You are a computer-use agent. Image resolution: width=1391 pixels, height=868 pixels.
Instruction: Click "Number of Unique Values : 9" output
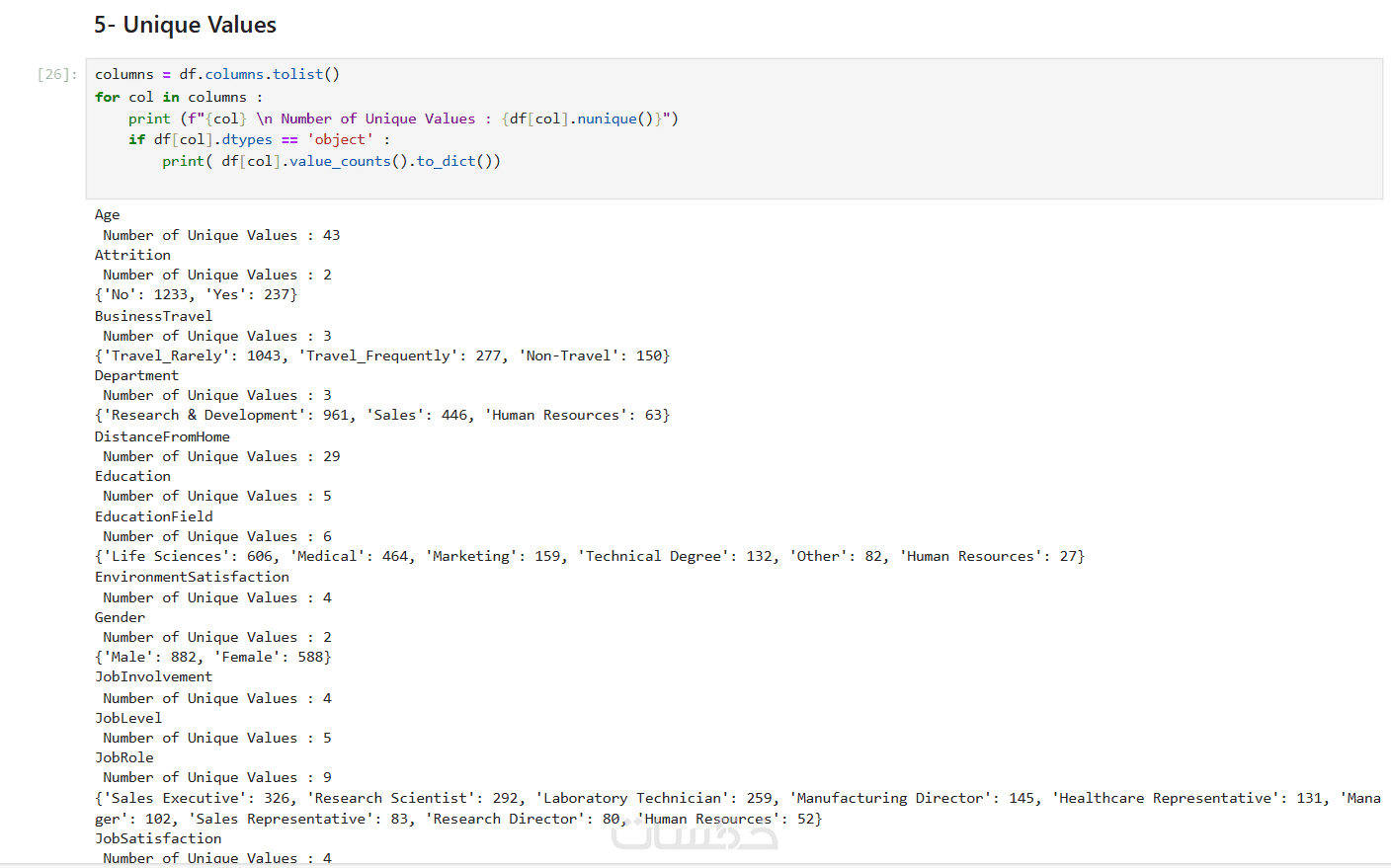point(217,777)
